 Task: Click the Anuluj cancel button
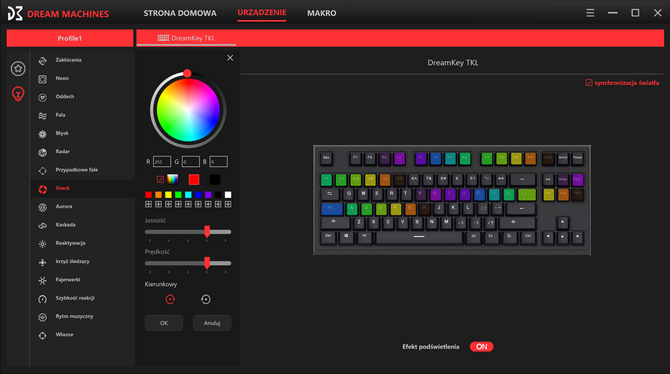212,323
